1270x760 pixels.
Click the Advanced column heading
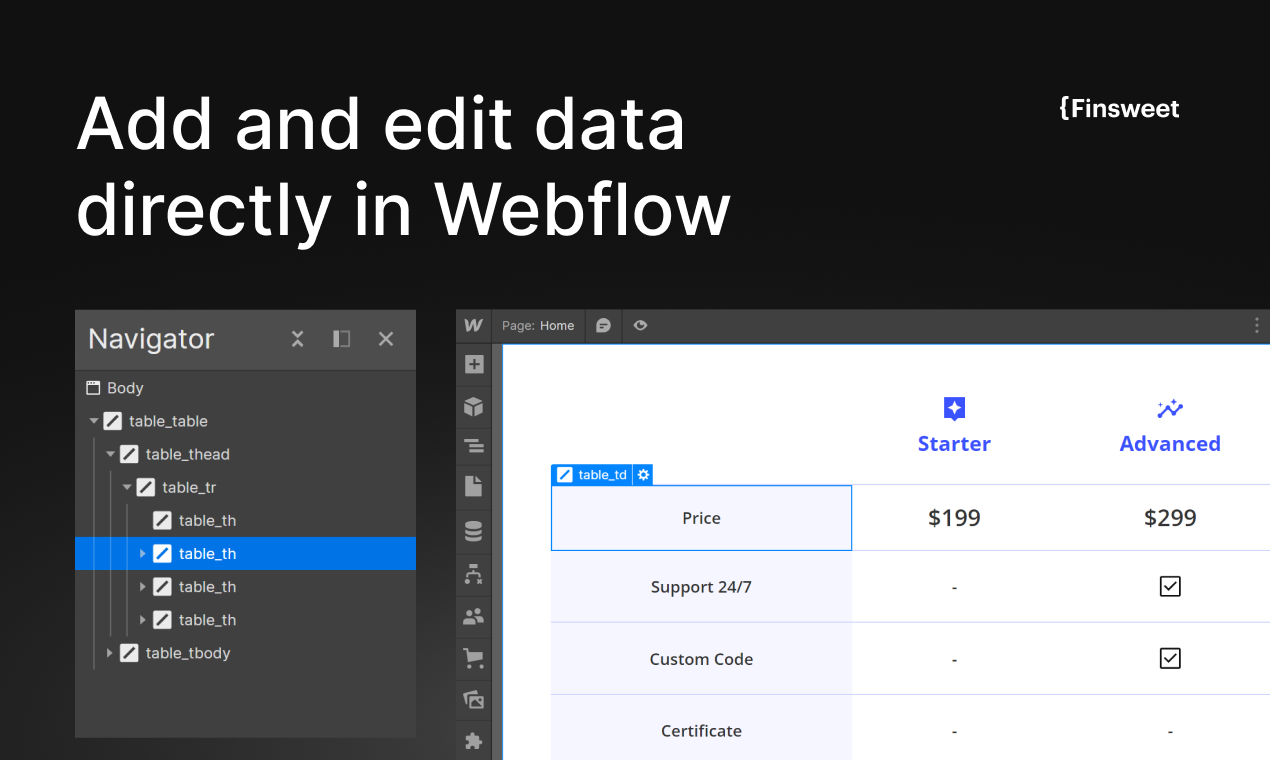(x=1170, y=443)
